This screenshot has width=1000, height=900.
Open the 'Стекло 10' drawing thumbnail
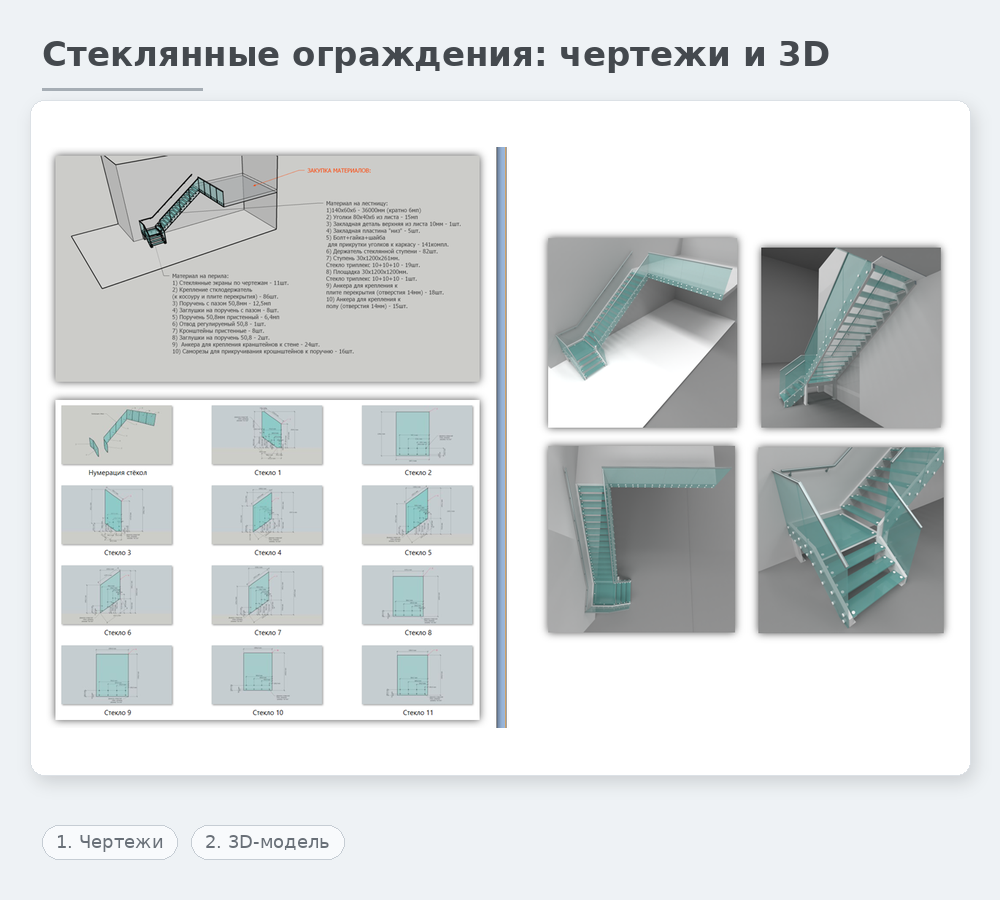tap(267, 675)
